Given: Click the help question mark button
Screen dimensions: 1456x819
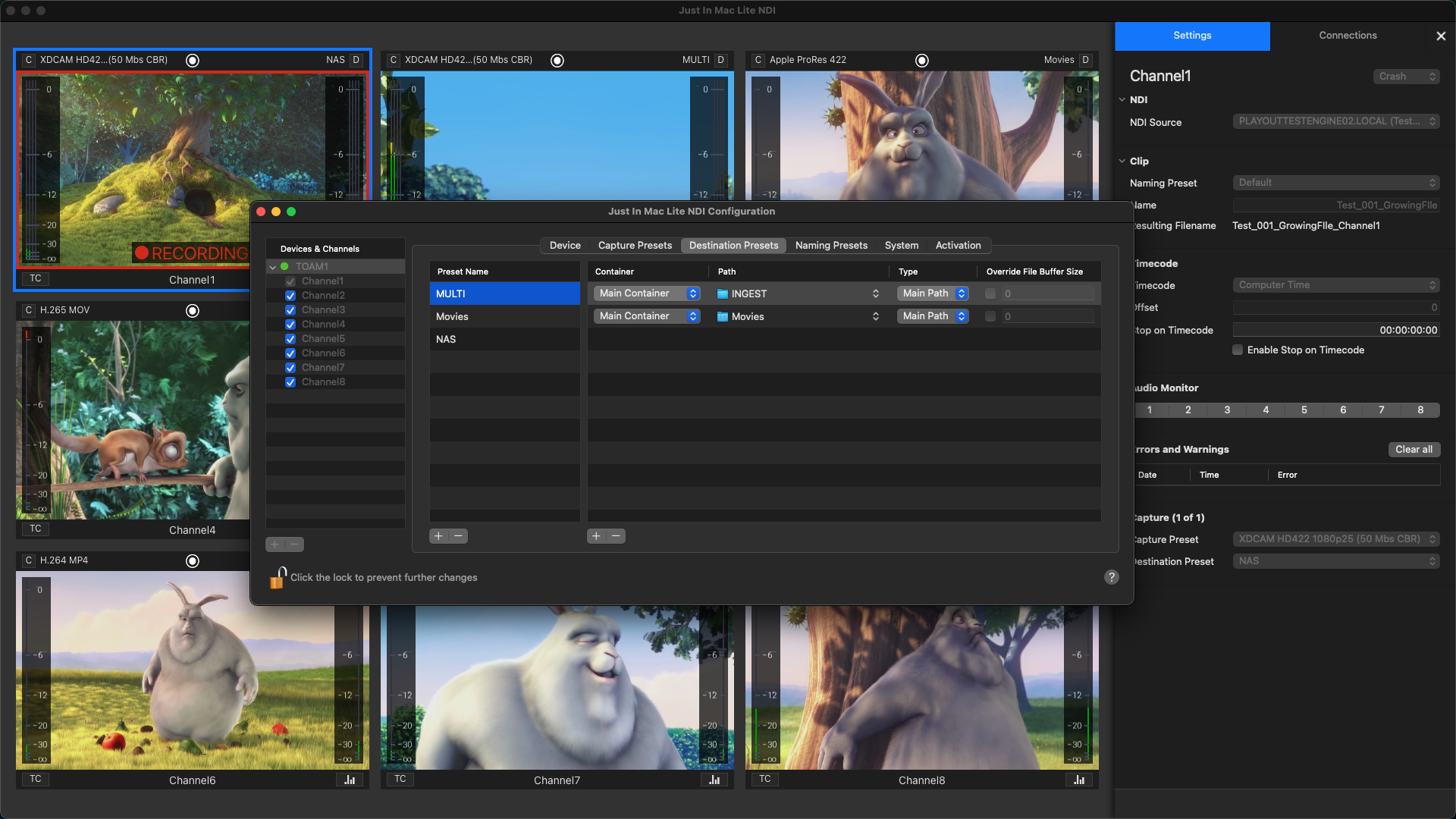Looking at the screenshot, I should click(x=1111, y=577).
